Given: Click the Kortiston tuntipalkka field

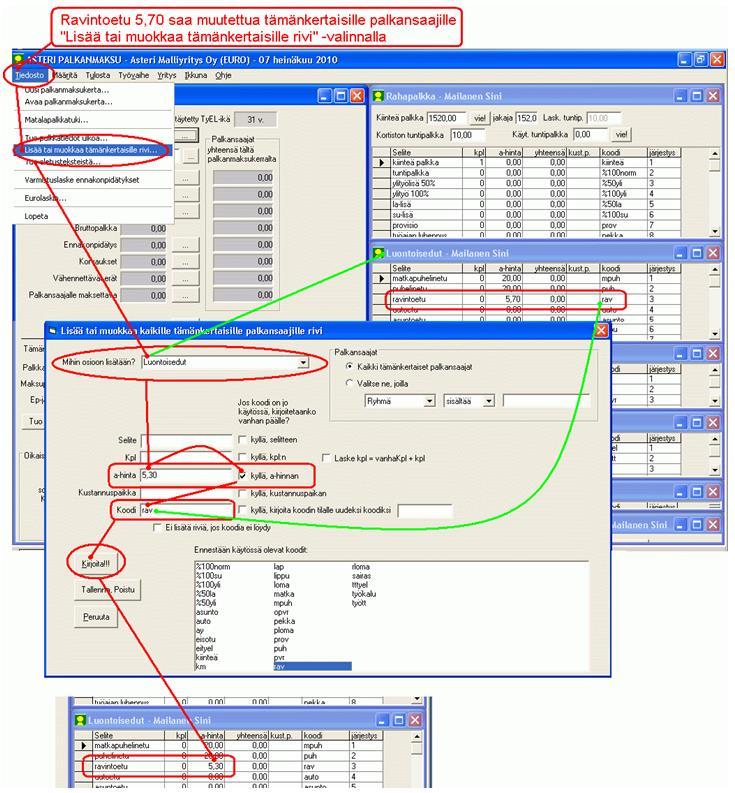Looking at the screenshot, I should click(467, 135).
